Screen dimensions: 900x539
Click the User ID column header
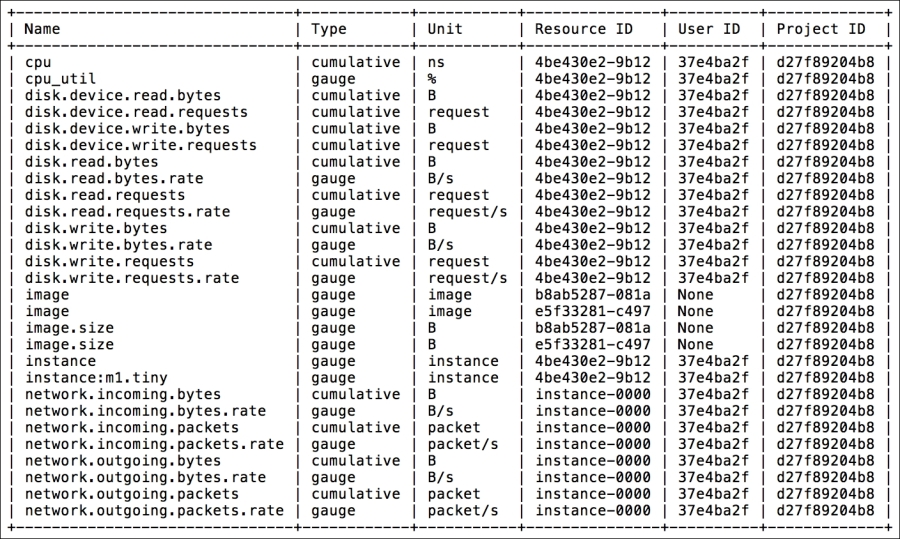(x=710, y=29)
